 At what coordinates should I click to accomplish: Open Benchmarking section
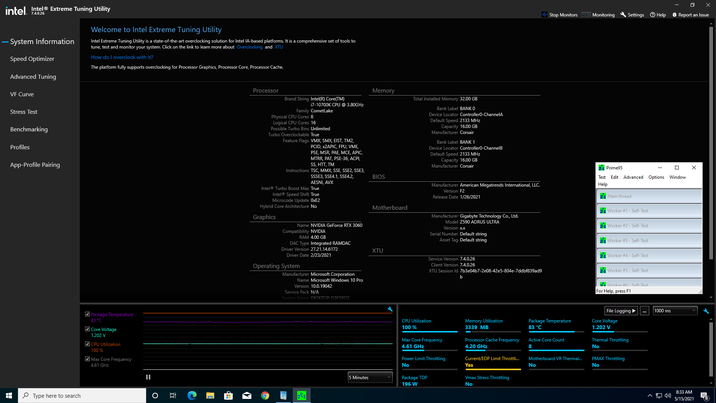[x=29, y=129]
